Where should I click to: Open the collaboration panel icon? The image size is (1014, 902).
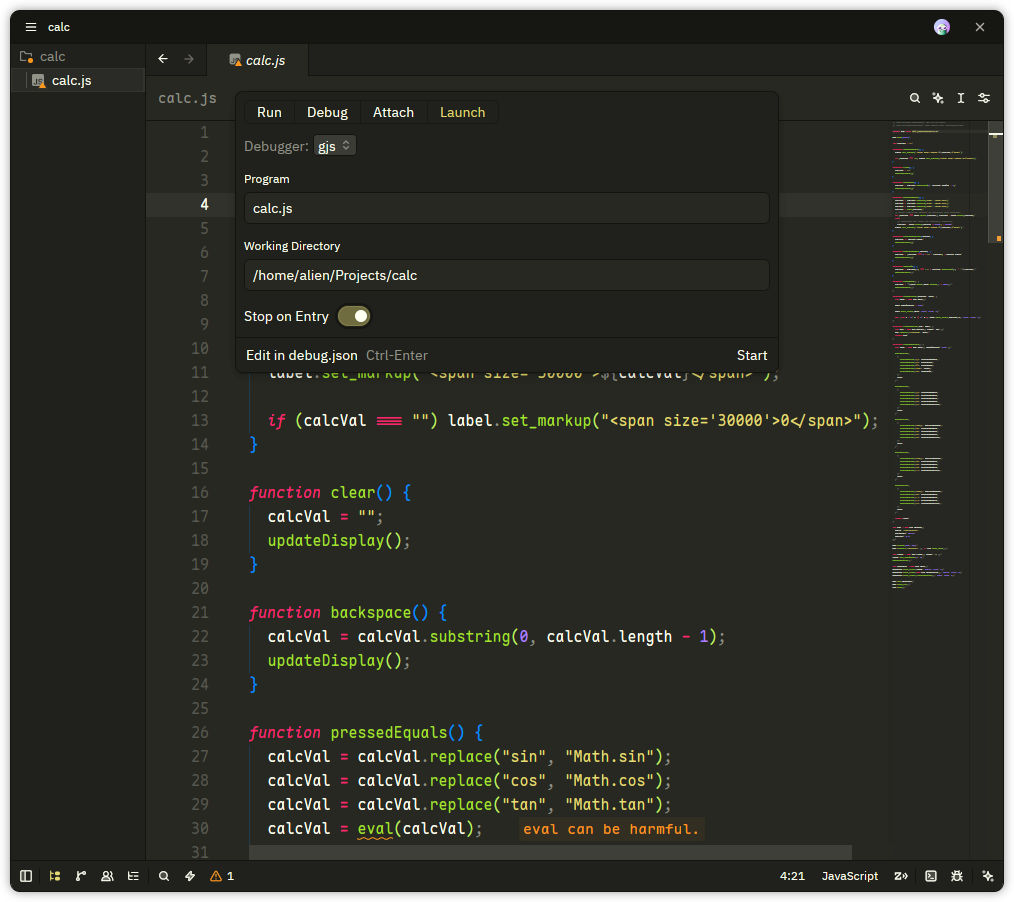click(107, 876)
